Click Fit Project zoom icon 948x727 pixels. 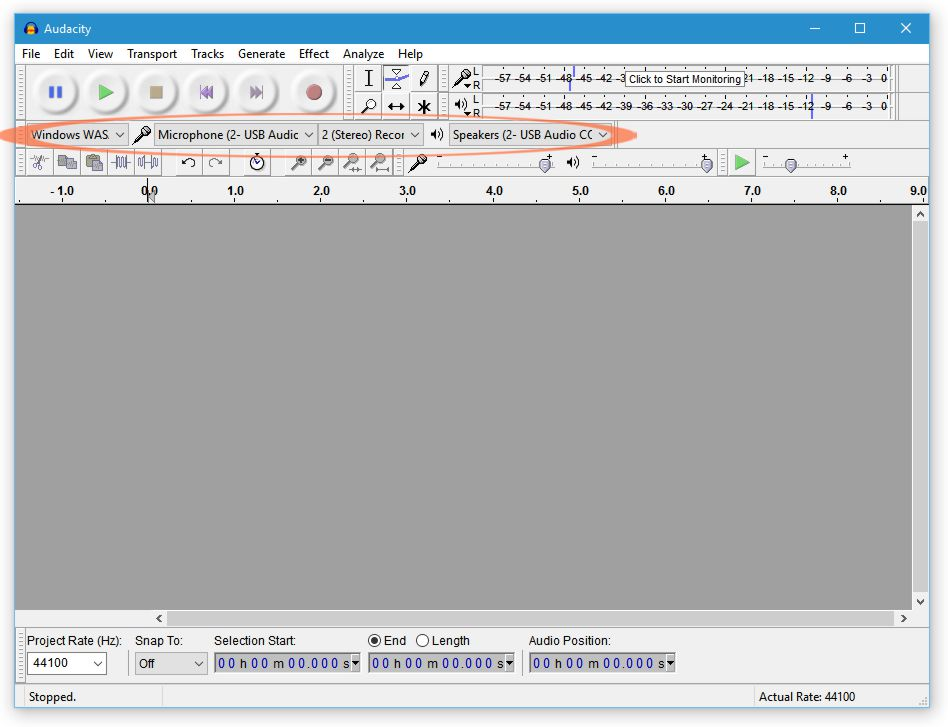[x=380, y=163]
